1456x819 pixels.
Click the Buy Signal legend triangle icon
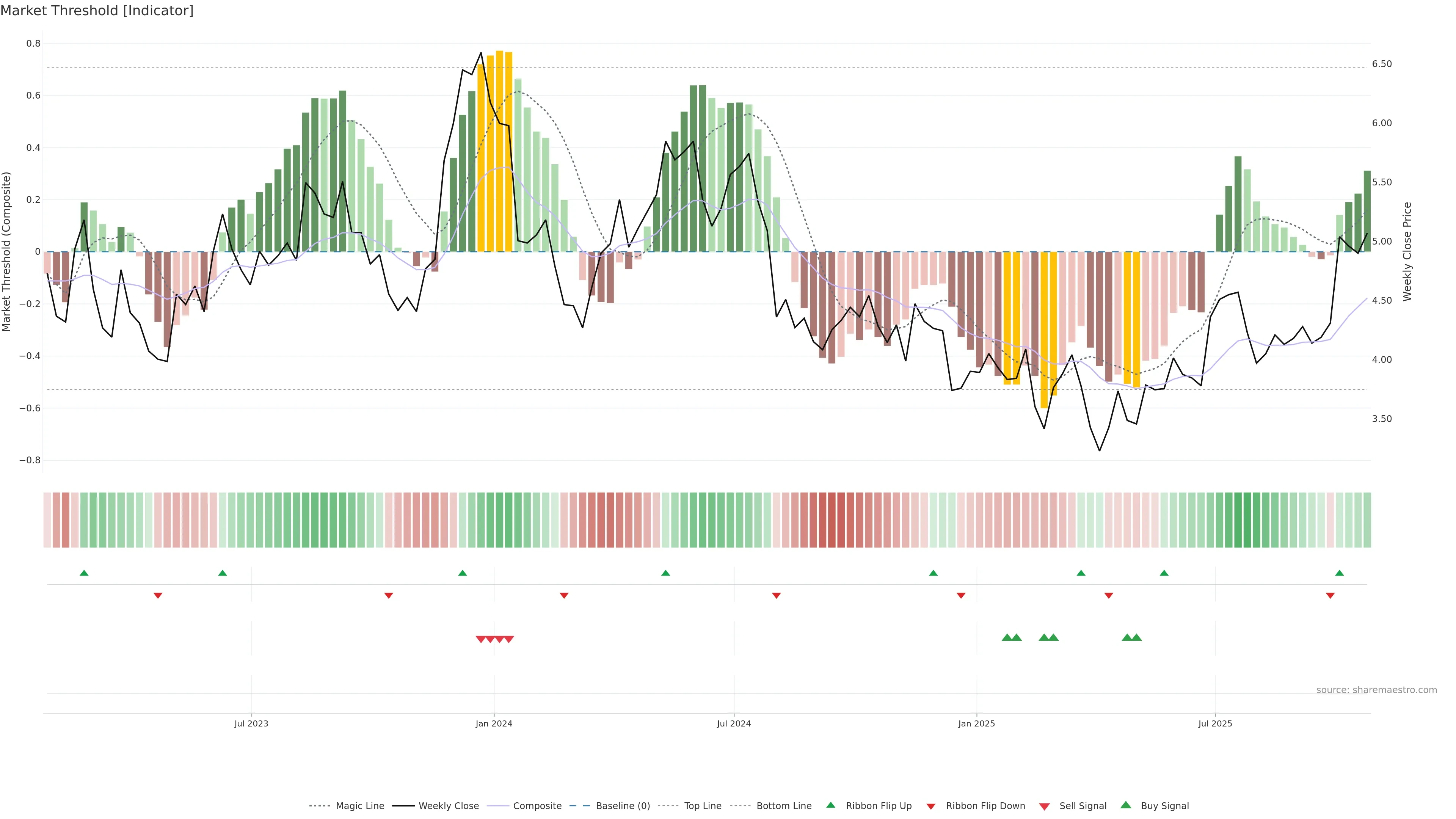[1126, 805]
